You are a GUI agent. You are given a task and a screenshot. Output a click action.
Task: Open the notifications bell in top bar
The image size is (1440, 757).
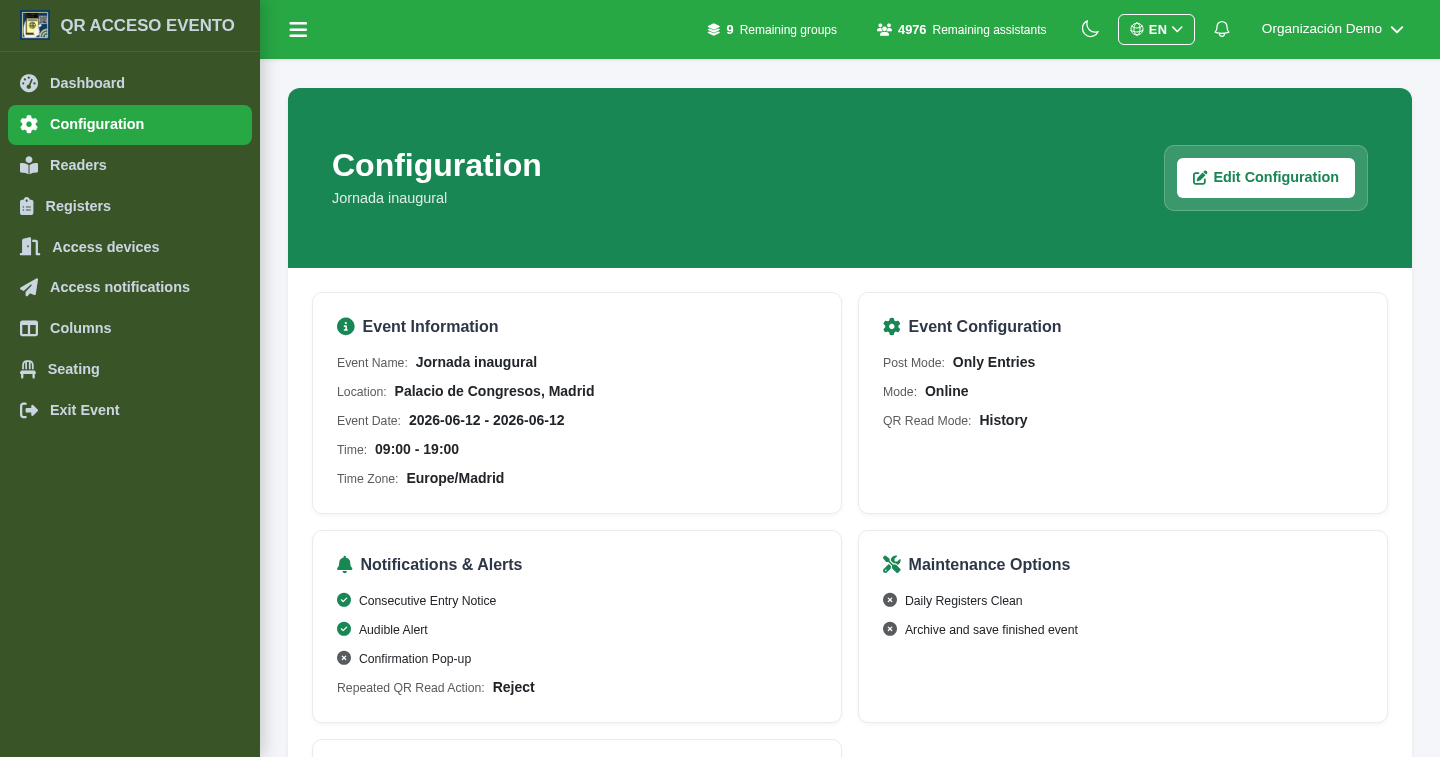pyautogui.click(x=1221, y=29)
